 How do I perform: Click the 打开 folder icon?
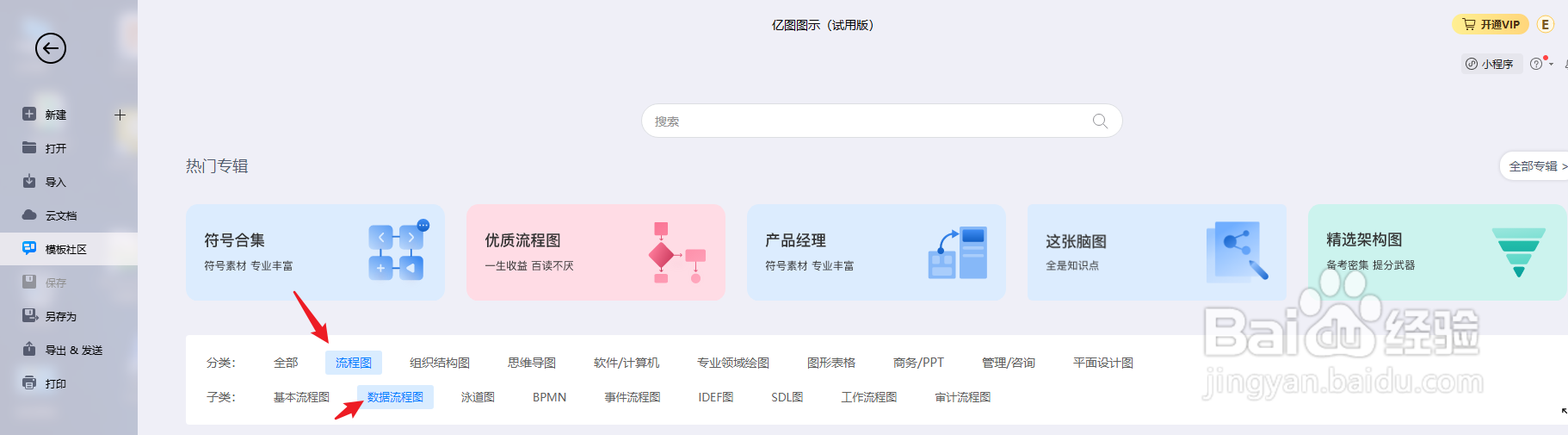(x=29, y=147)
